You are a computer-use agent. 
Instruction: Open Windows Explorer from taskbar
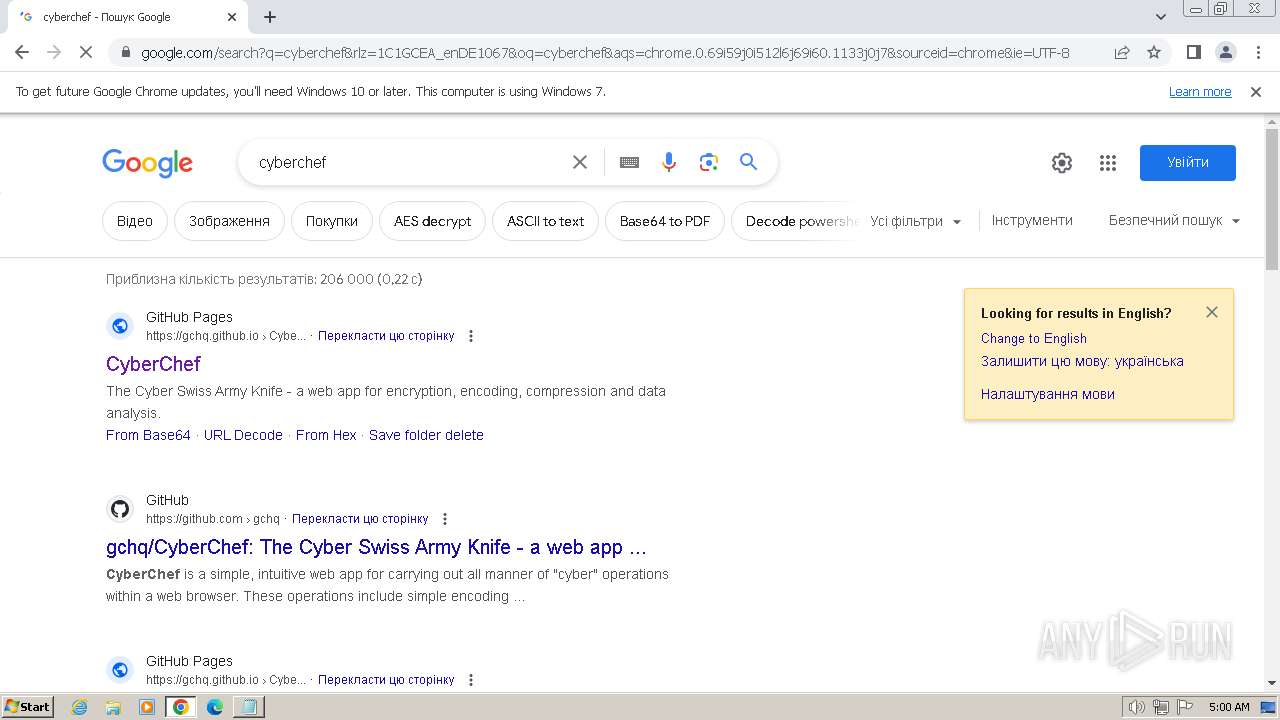click(x=113, y=707)
